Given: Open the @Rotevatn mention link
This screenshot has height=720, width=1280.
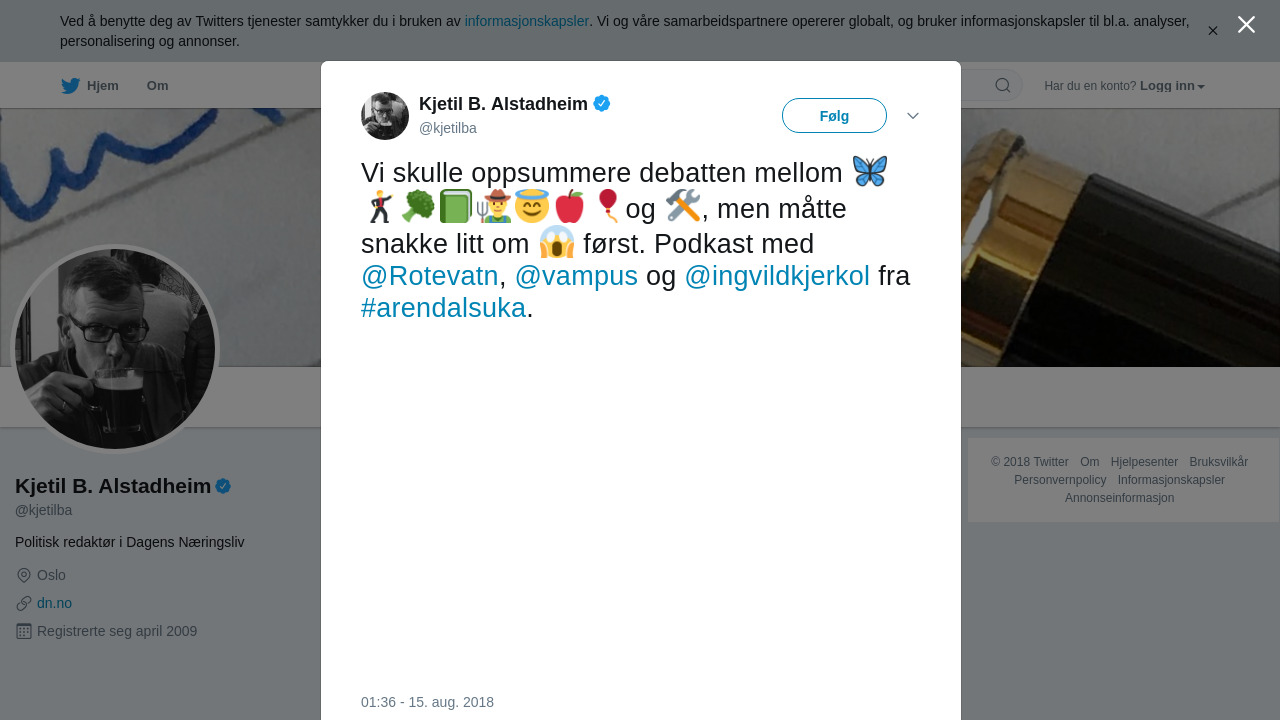Looking at the screenshot, I should pos(430,276).
